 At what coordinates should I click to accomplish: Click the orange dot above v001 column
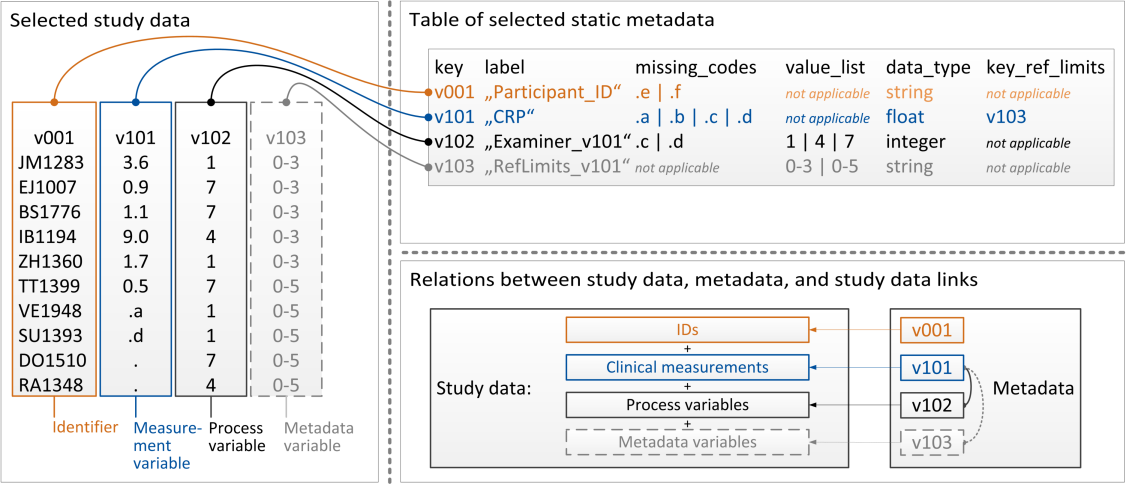tap(54, 101)
